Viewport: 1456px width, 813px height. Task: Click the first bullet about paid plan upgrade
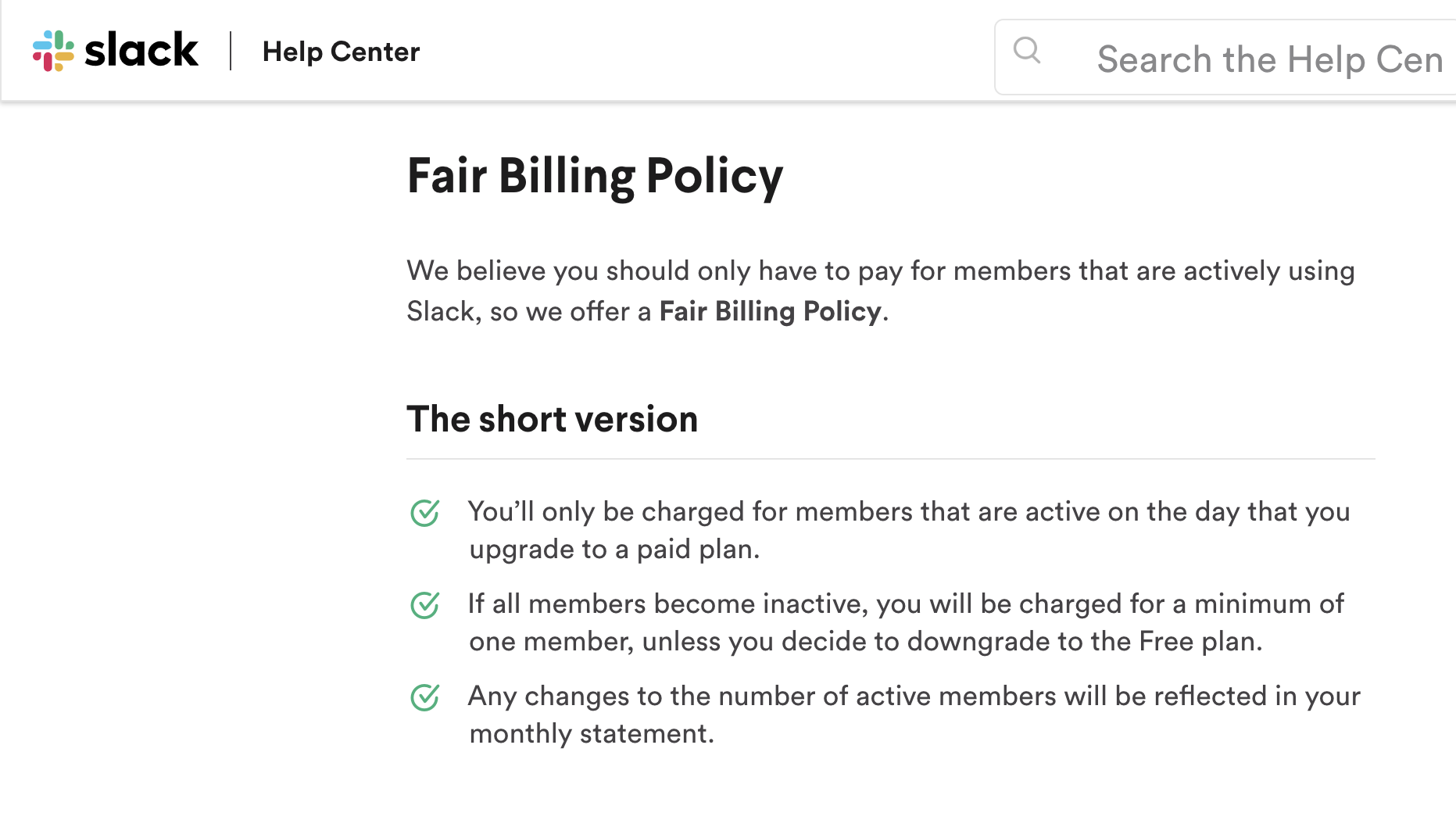coord(909,530)
